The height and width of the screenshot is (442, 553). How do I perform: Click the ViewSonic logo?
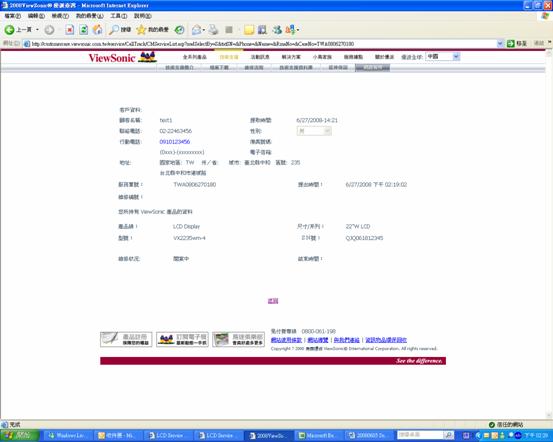[x=122, y=57]
